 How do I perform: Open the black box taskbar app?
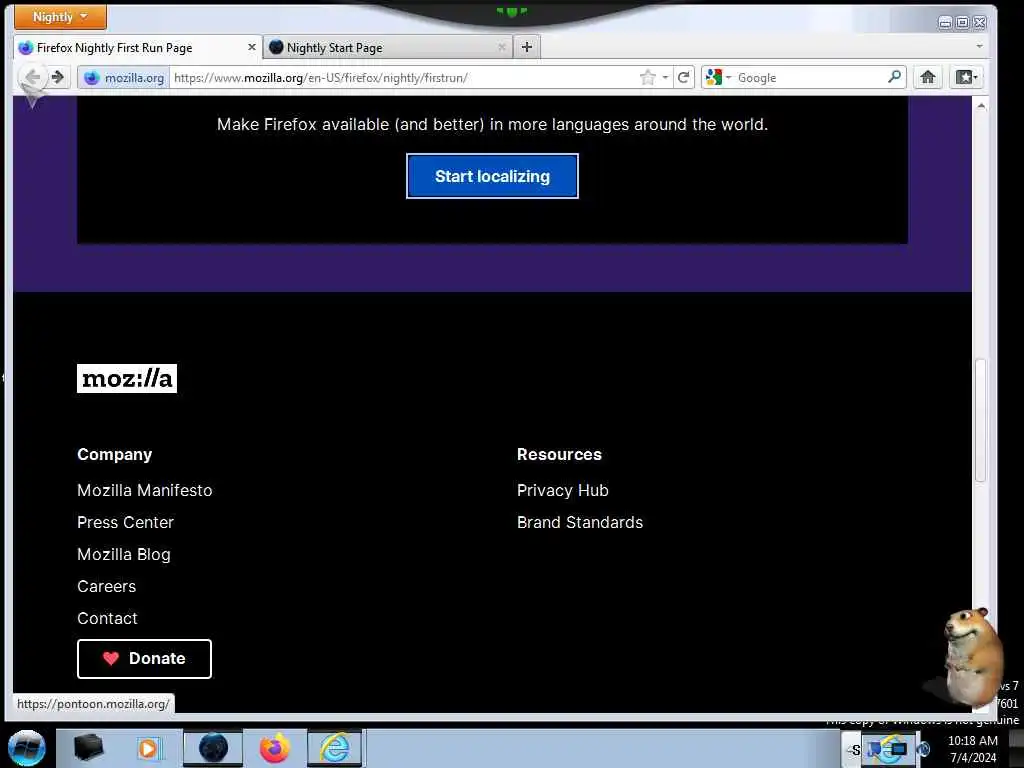[89, 748]
